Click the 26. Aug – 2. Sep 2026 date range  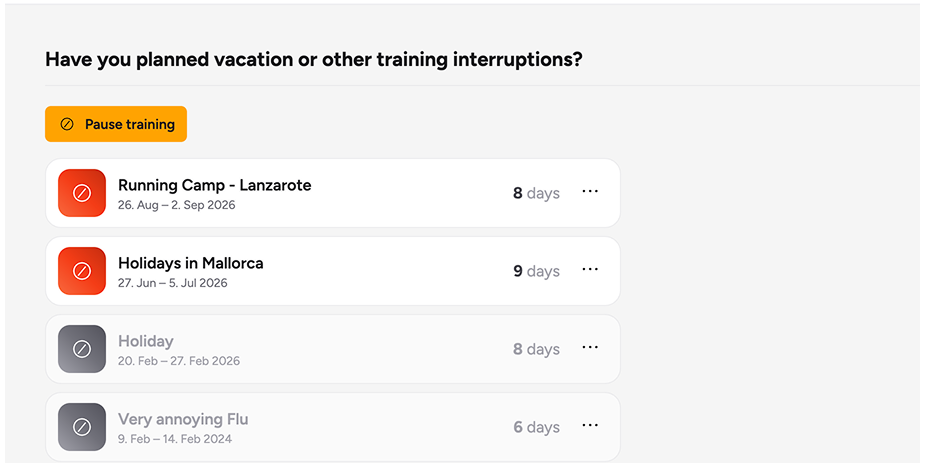tap(176, 205)
